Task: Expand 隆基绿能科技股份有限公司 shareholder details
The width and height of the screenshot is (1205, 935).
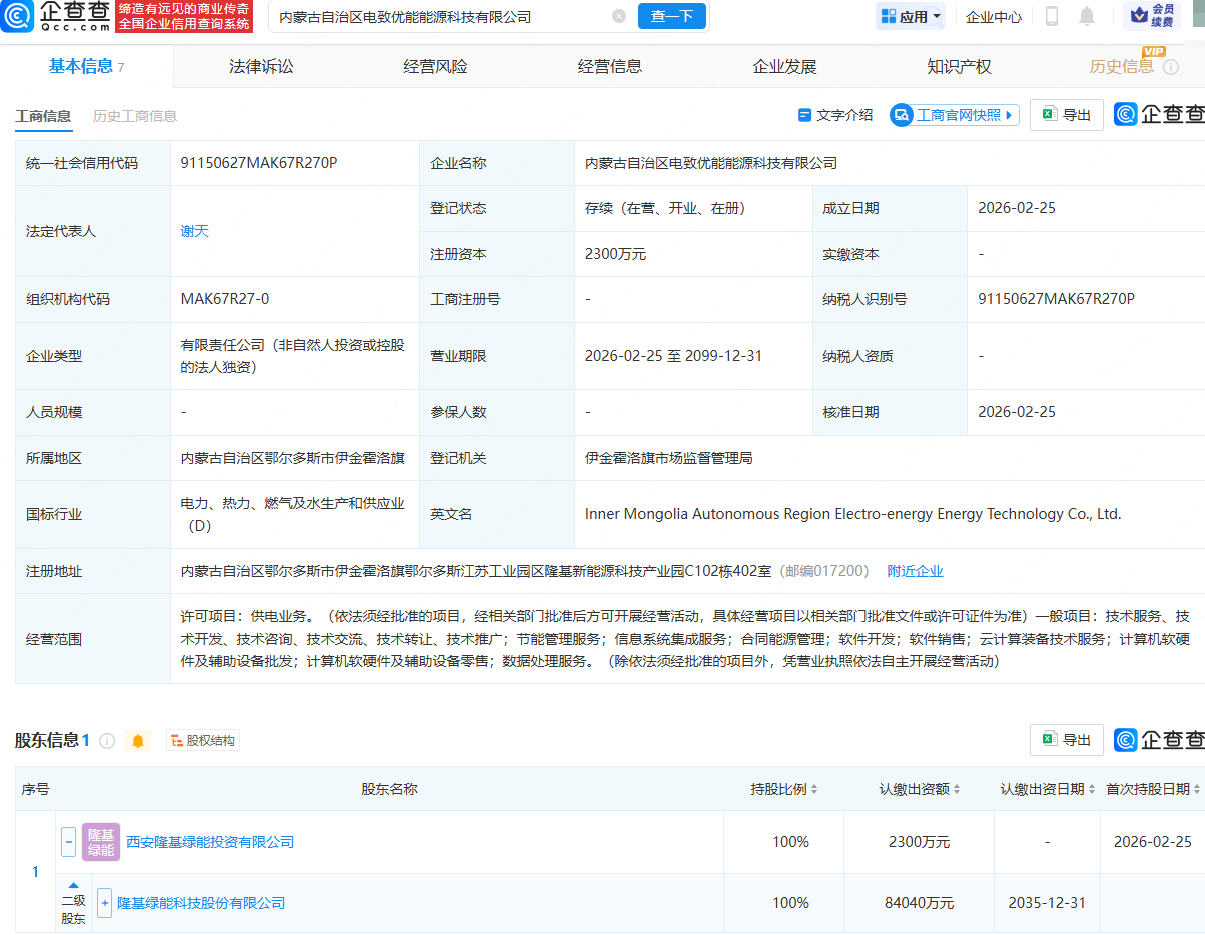Action: coord(104,903)
